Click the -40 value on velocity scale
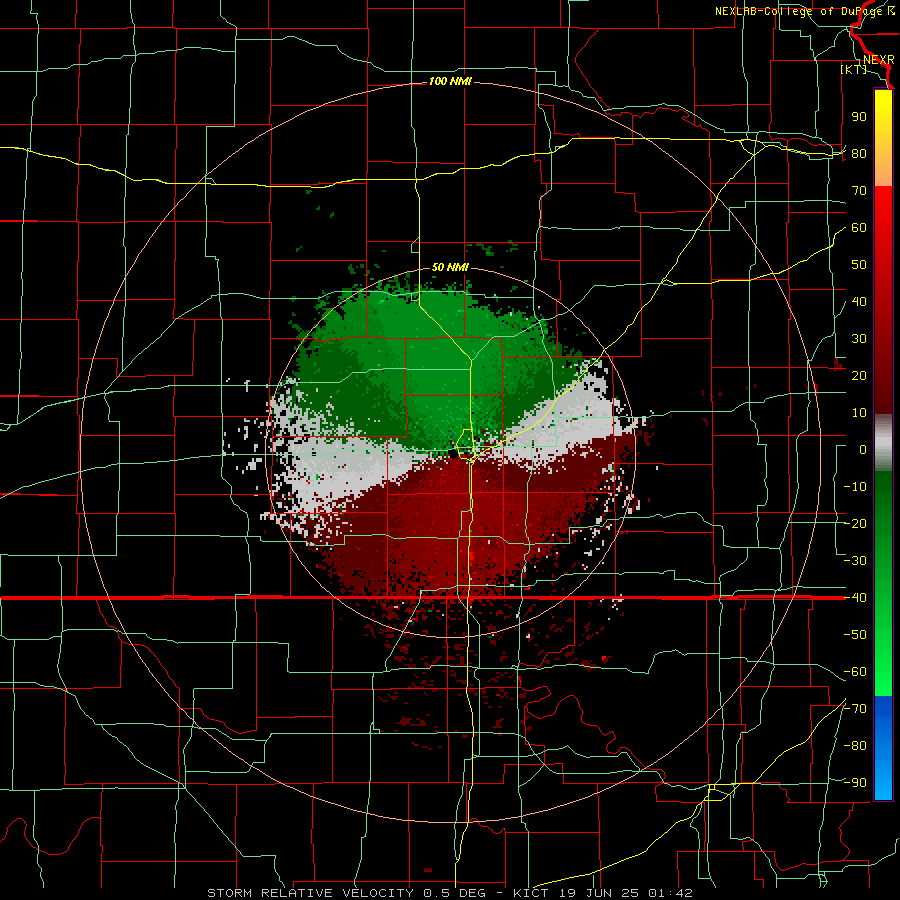 pos(855,598)
